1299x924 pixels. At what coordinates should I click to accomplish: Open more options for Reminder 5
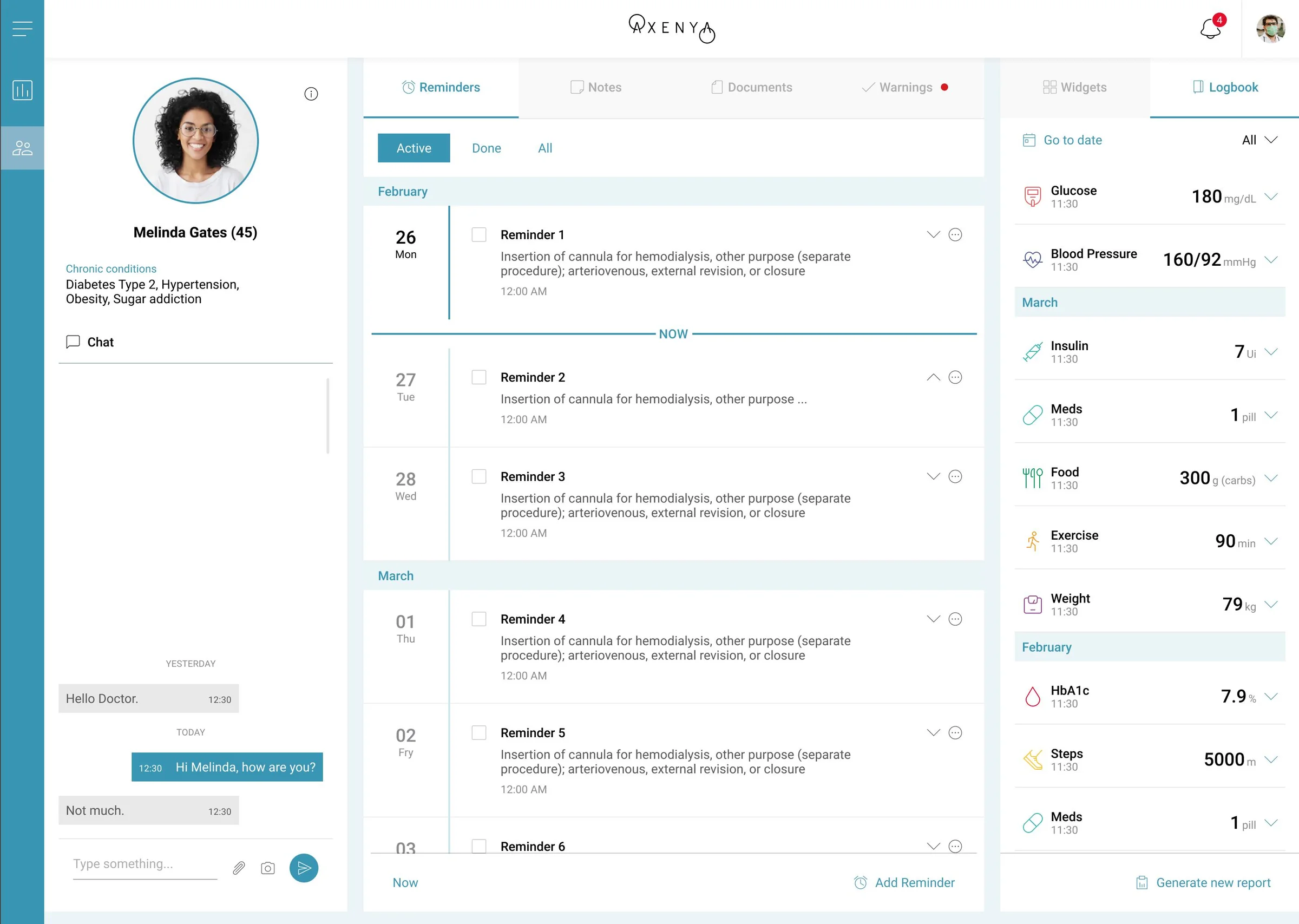point(955,733)
